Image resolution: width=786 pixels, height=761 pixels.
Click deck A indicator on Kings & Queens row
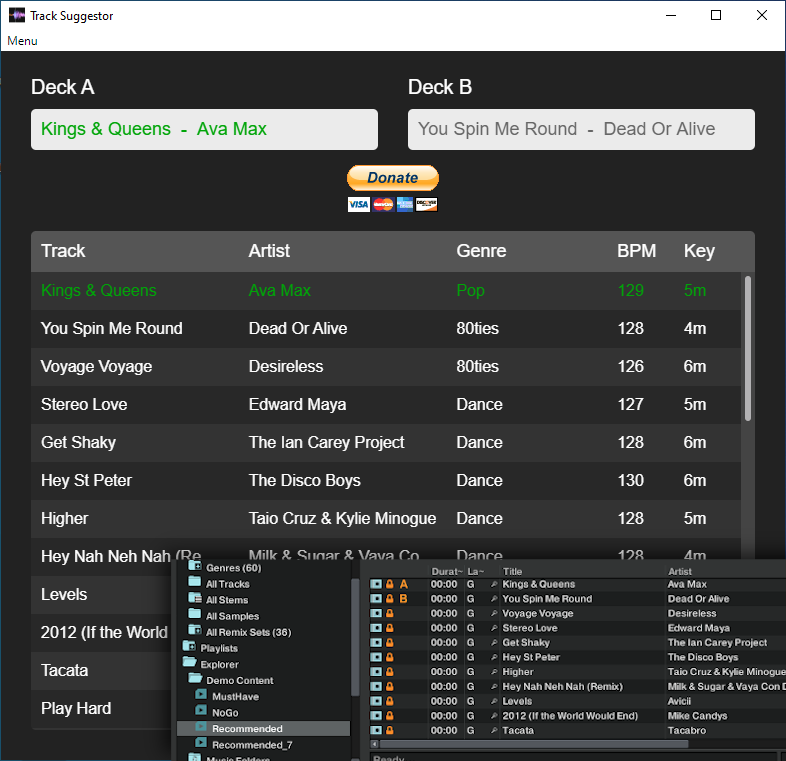coord(404,584)
